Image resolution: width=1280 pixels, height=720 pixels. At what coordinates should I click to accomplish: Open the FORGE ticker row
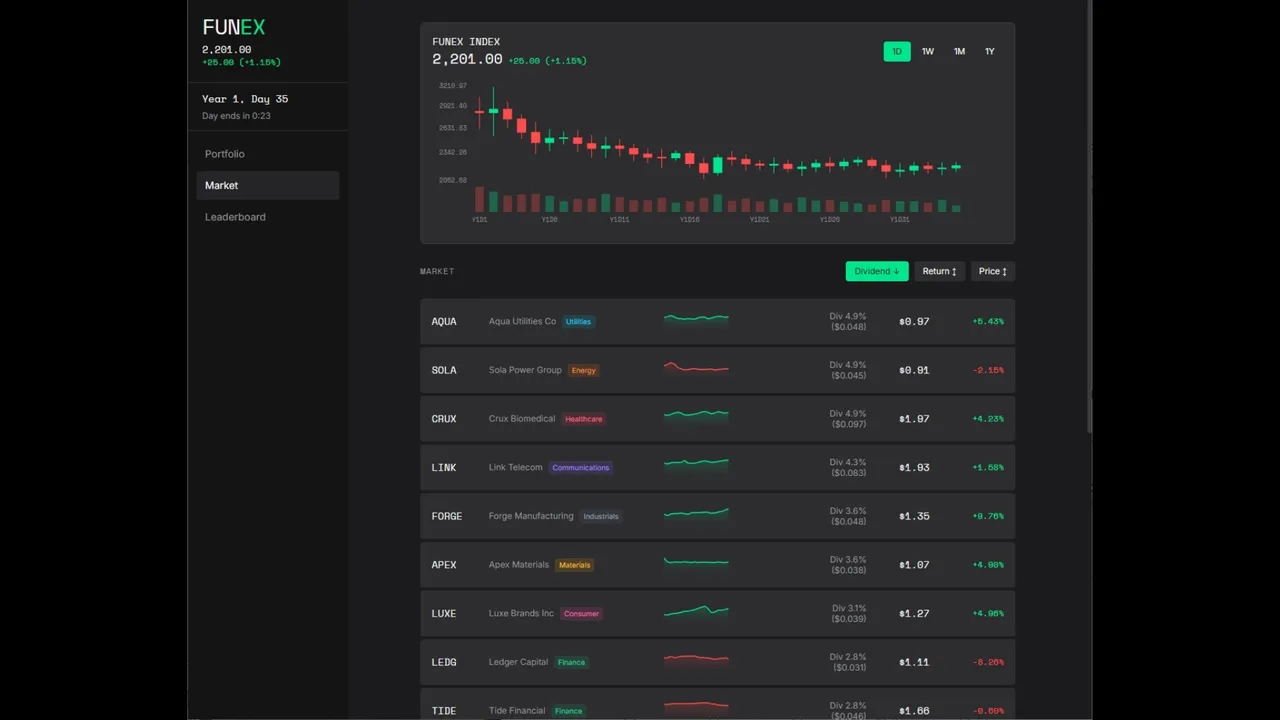click(717, 516)
